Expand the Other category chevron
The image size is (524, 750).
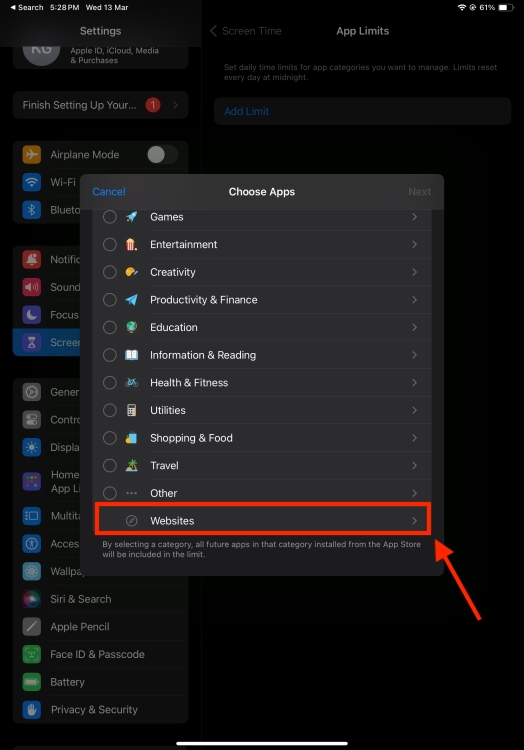point(415,493)
